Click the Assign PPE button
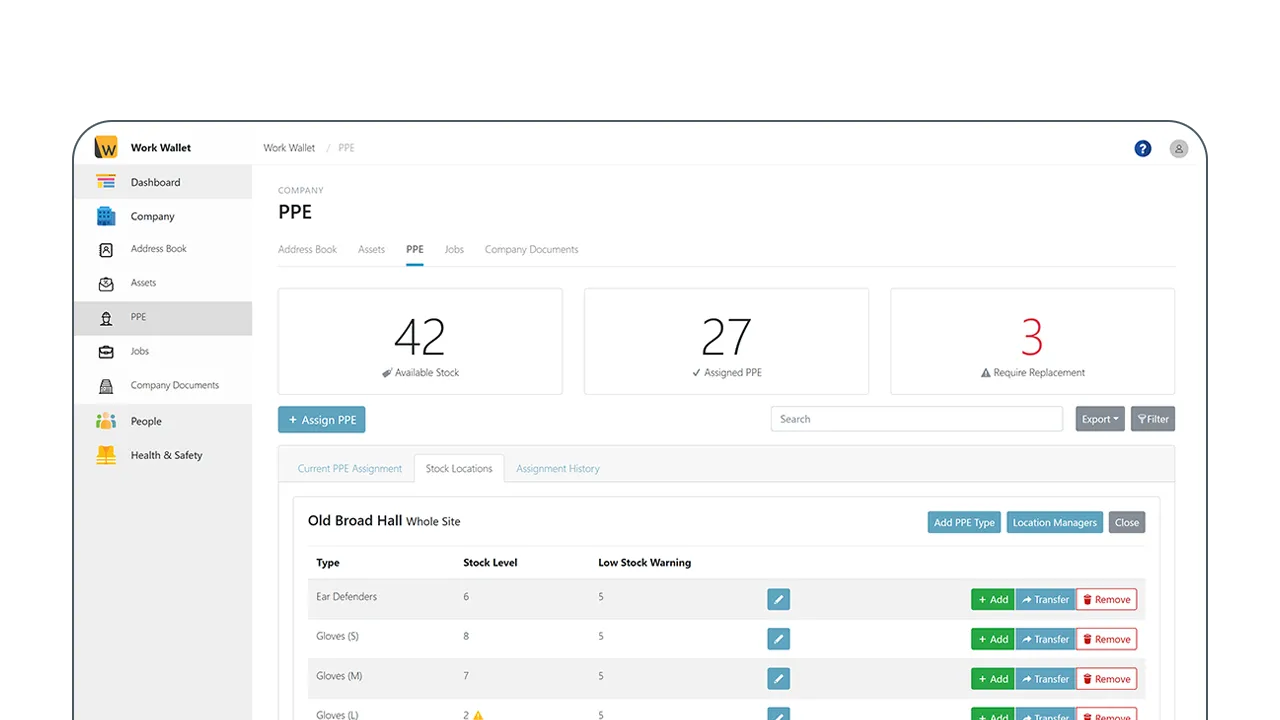The height and width of the screenshot is (720, 1280). pyautogui.click(x=321, y=419)
